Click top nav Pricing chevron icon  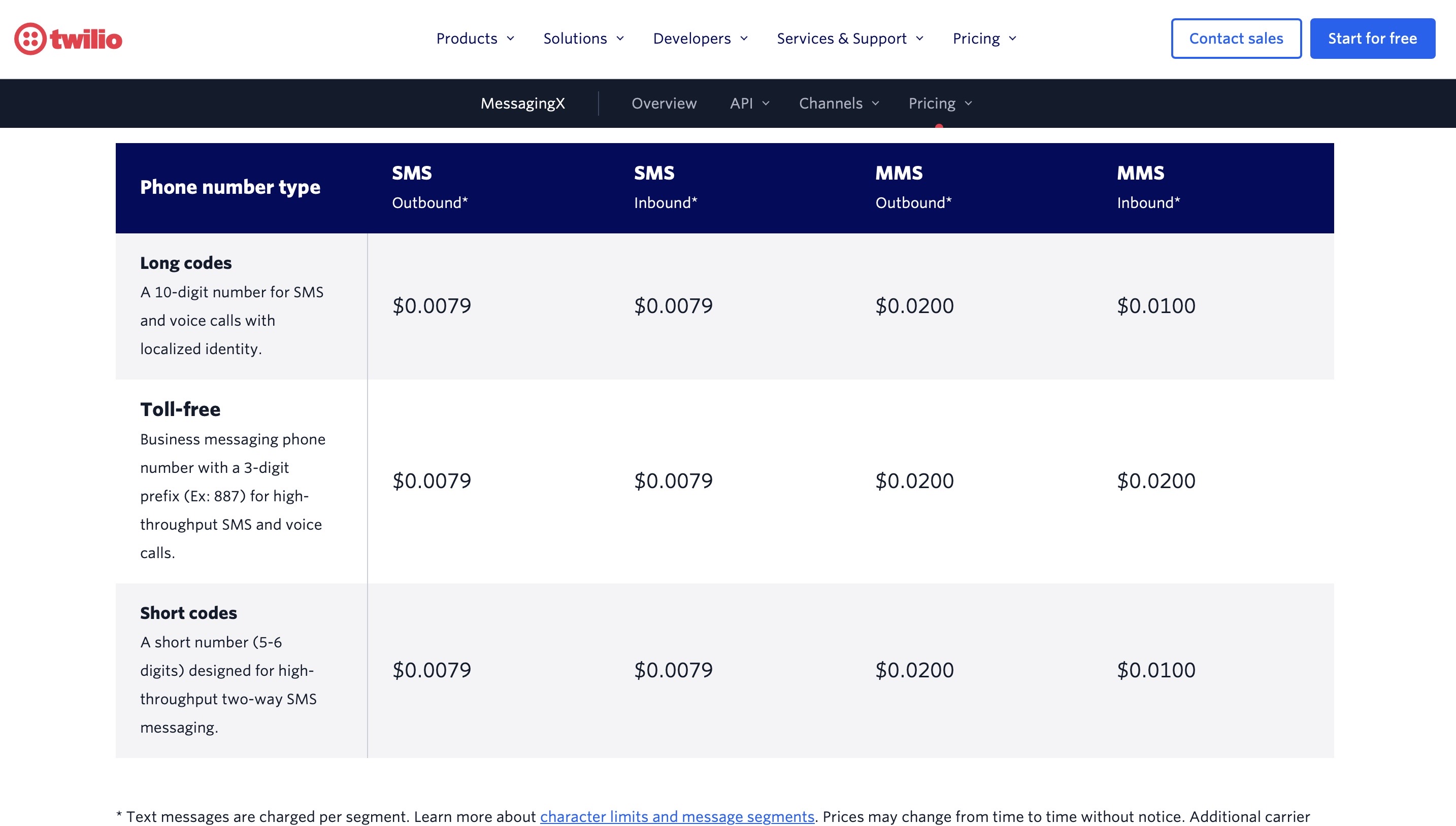[x=1013, y=39]
